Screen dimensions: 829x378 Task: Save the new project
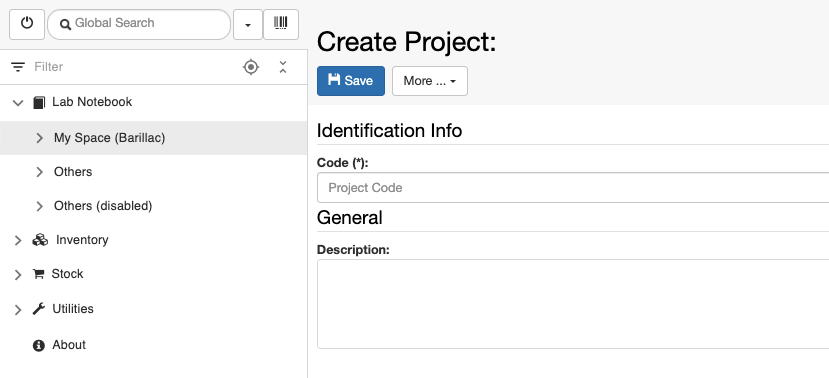pos(351,81)
